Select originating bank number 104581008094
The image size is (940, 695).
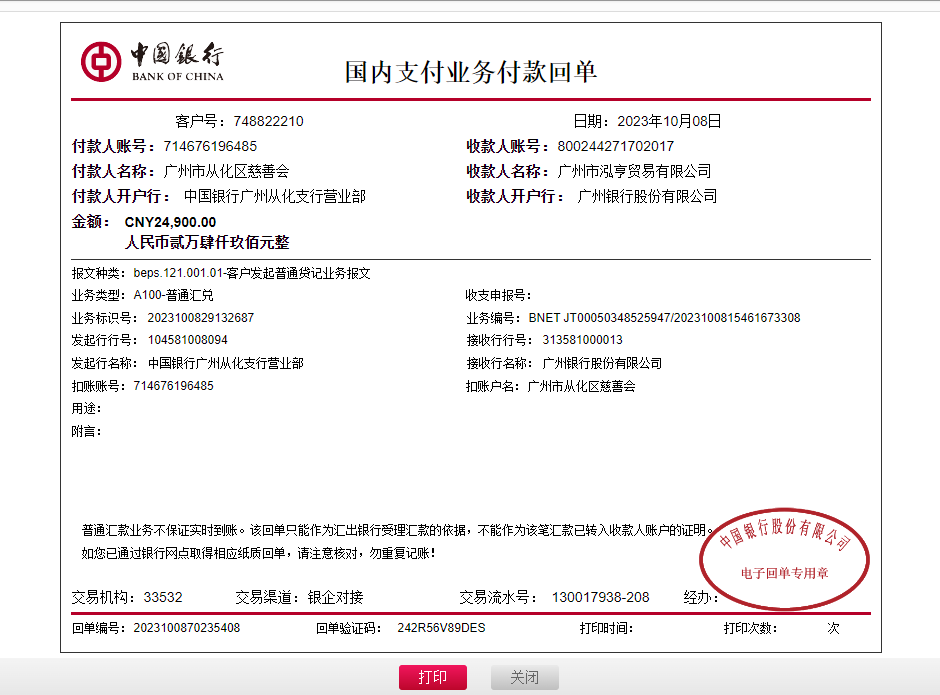point(188,340)
